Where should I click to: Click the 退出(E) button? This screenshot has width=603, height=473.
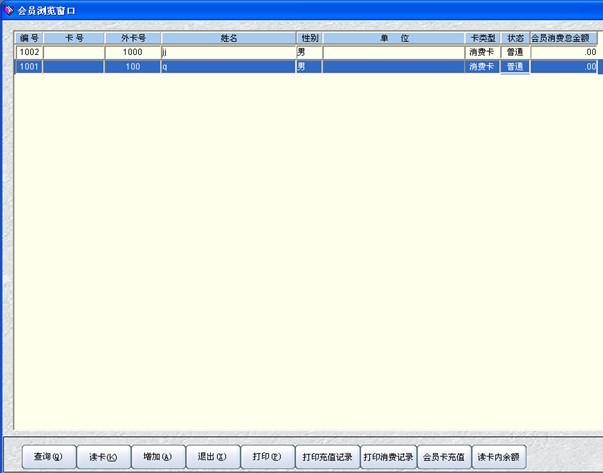tap(213, 457)
